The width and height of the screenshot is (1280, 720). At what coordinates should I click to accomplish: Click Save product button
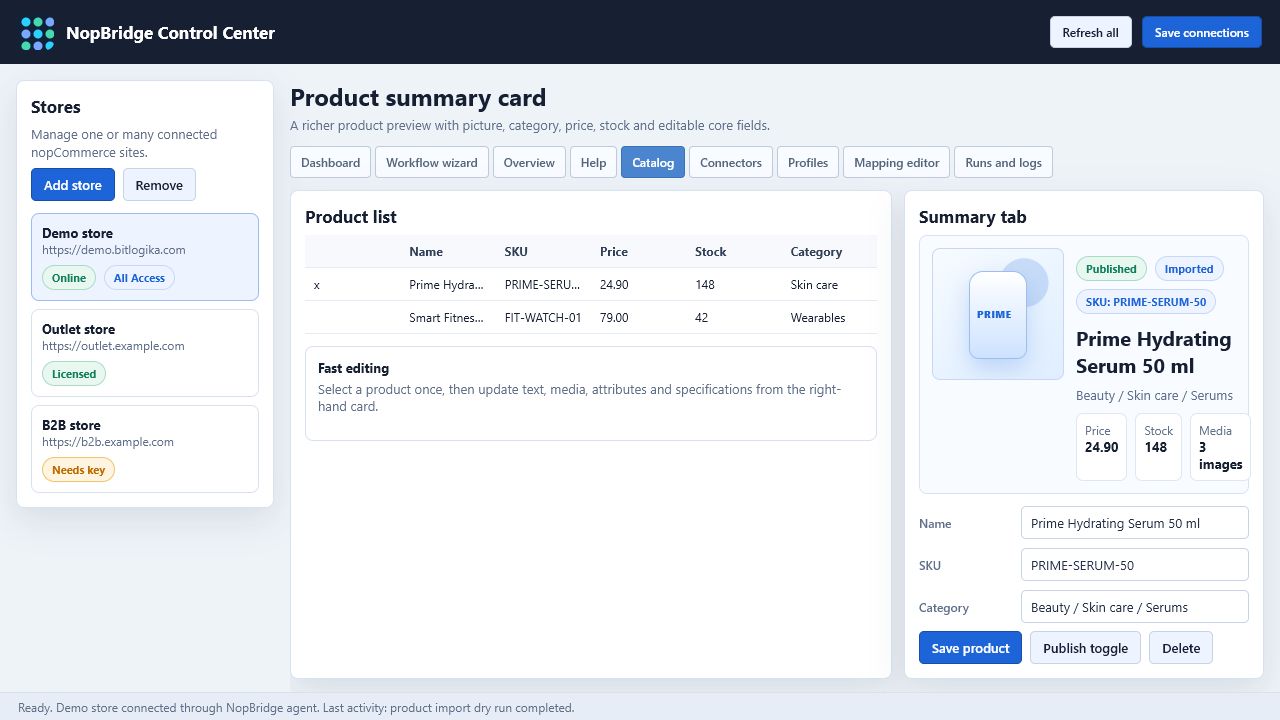[970, 648]
